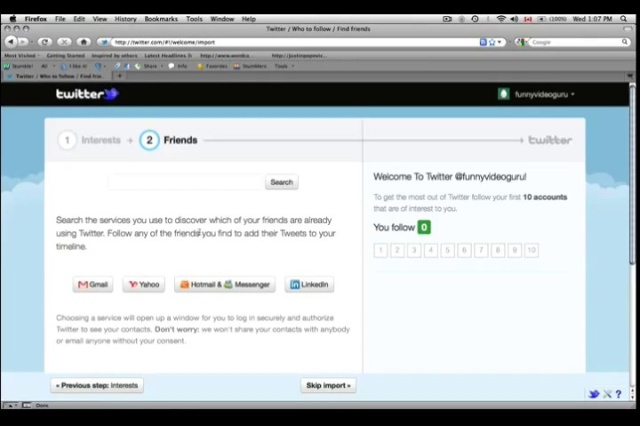
Task: Open the Bookmarks menu
Action: (161, 19)
